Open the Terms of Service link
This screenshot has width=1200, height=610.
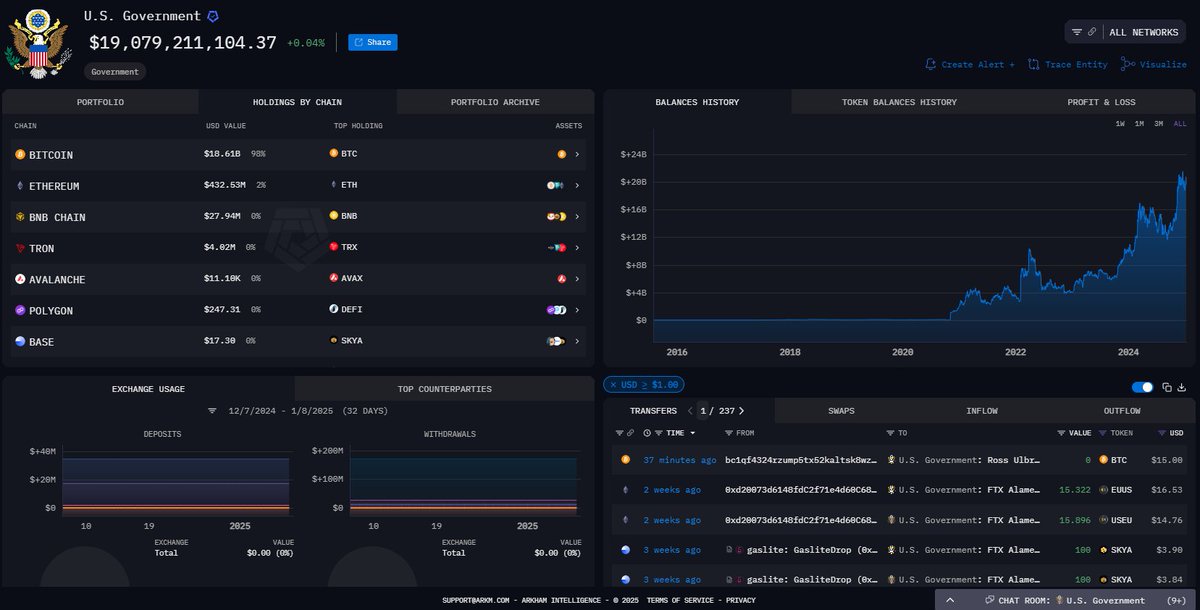click(x=680, y=600)
